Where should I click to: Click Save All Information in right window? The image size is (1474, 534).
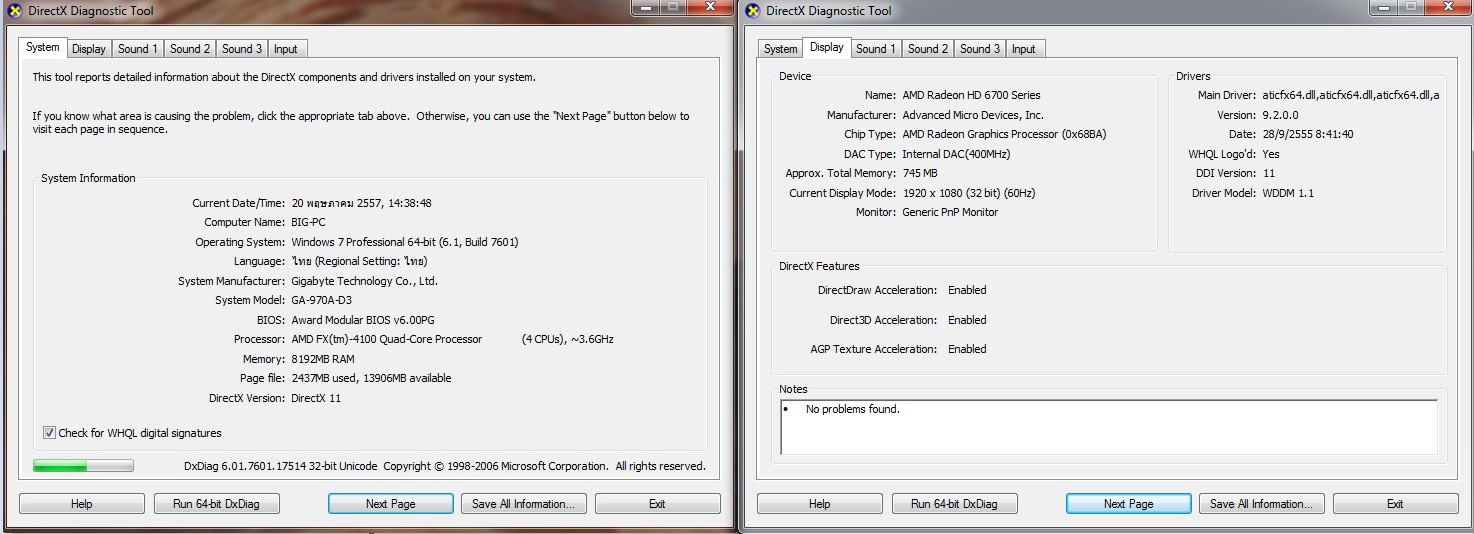tap(1262, 504)
